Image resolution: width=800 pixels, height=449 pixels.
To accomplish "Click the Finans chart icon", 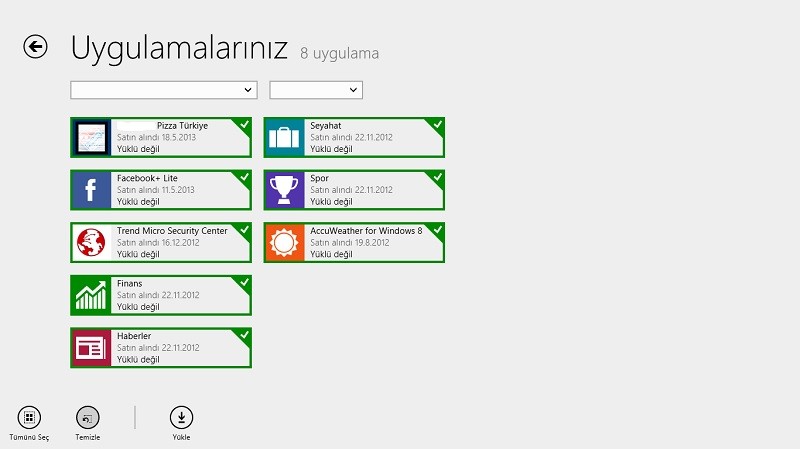I will [x=91, y=295].
